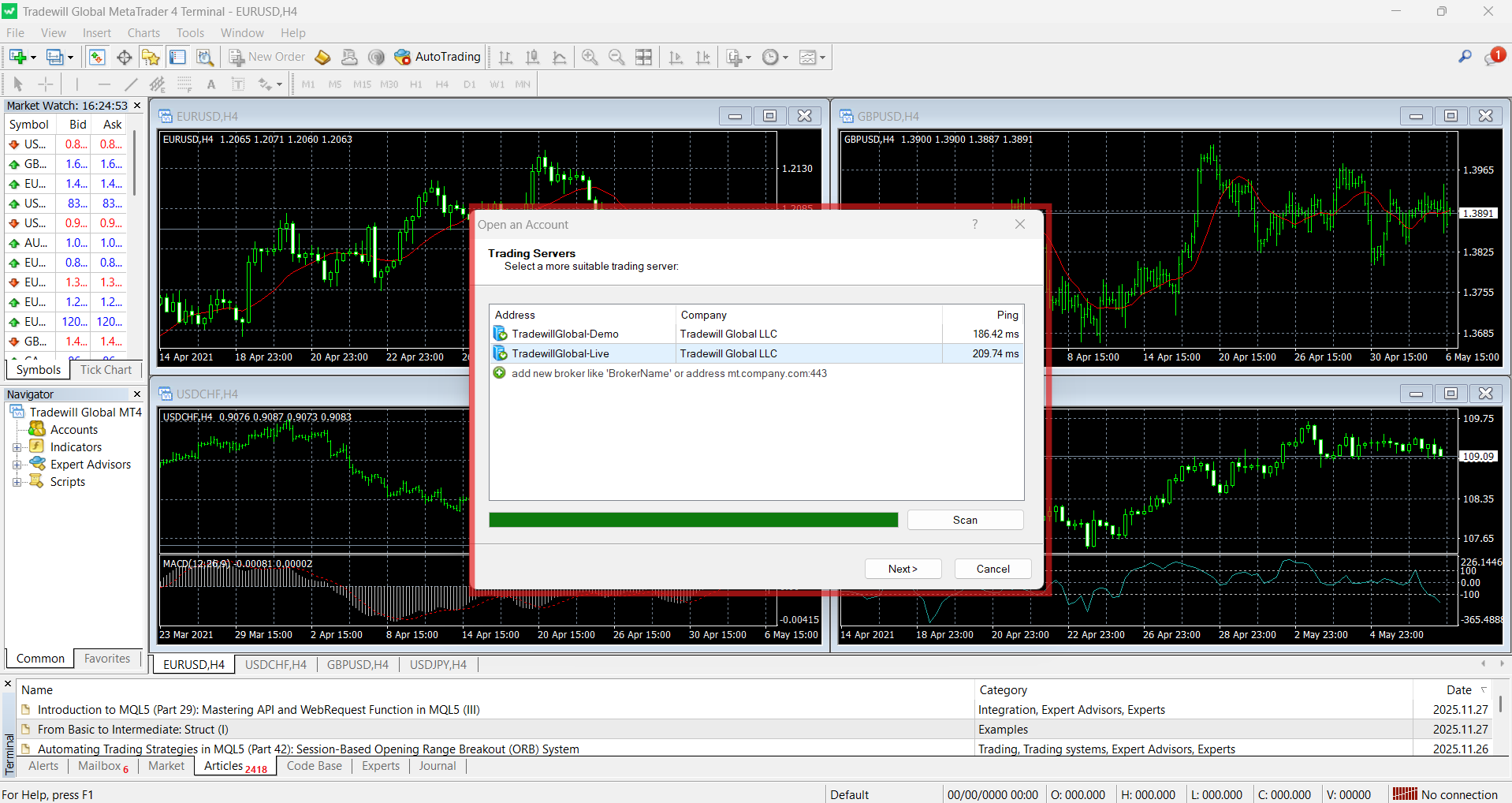Toggle the Navigator panel visibility
This screenshot has width=1512, height=803.
pyautogui.click(x=151, y=57)
